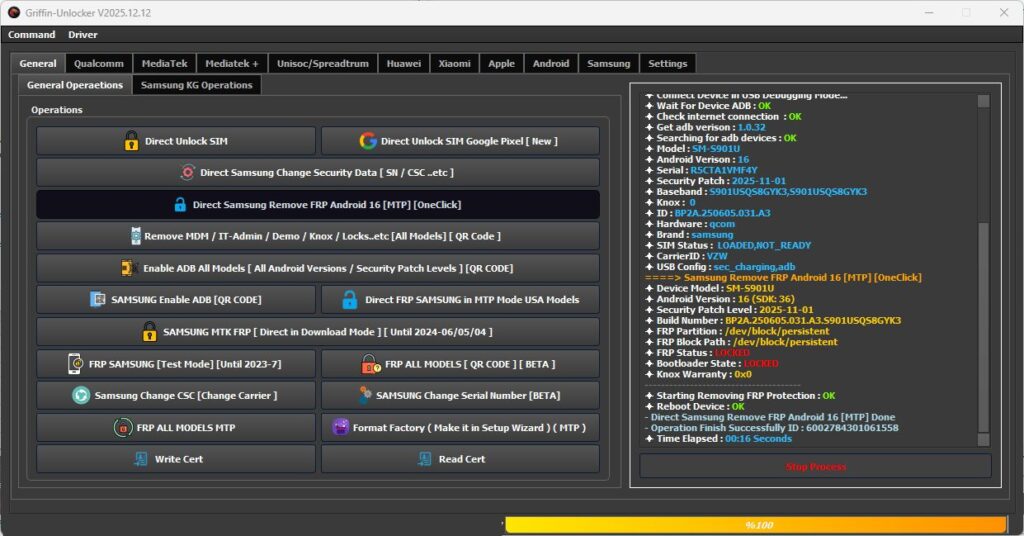Click the red lock icon on FRP ALL MODELS QR

pyautogui.click(x=370, y=364)
